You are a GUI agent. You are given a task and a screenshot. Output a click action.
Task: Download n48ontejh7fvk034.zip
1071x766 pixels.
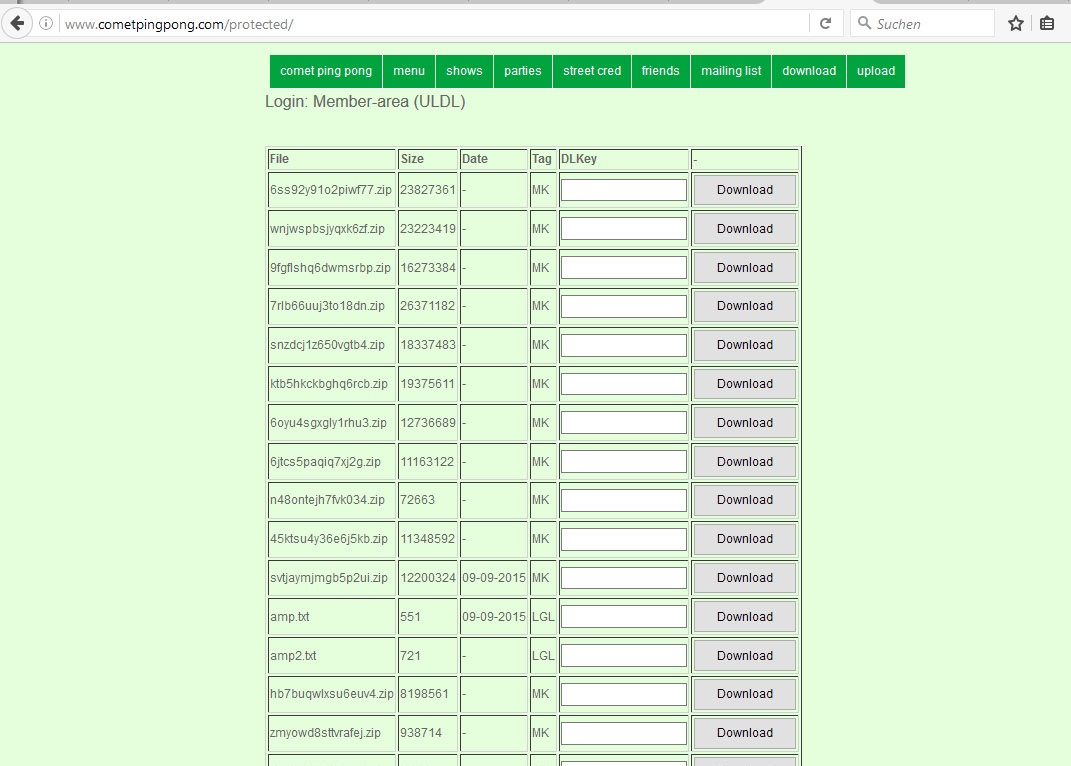(745, 500)
